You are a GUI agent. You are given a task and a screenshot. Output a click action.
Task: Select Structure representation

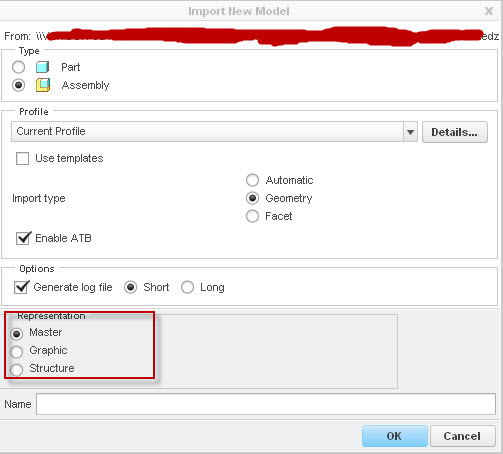tap(16, 369)
